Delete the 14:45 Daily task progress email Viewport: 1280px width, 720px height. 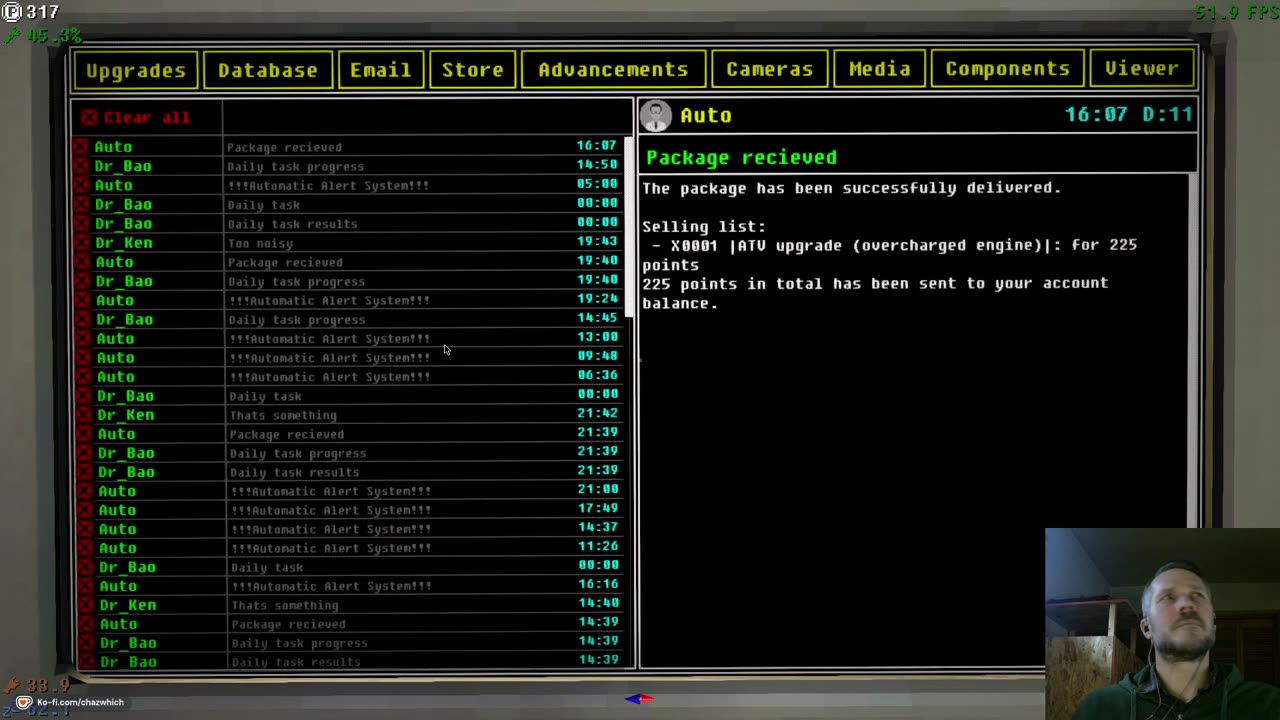(x=82, y=319)
